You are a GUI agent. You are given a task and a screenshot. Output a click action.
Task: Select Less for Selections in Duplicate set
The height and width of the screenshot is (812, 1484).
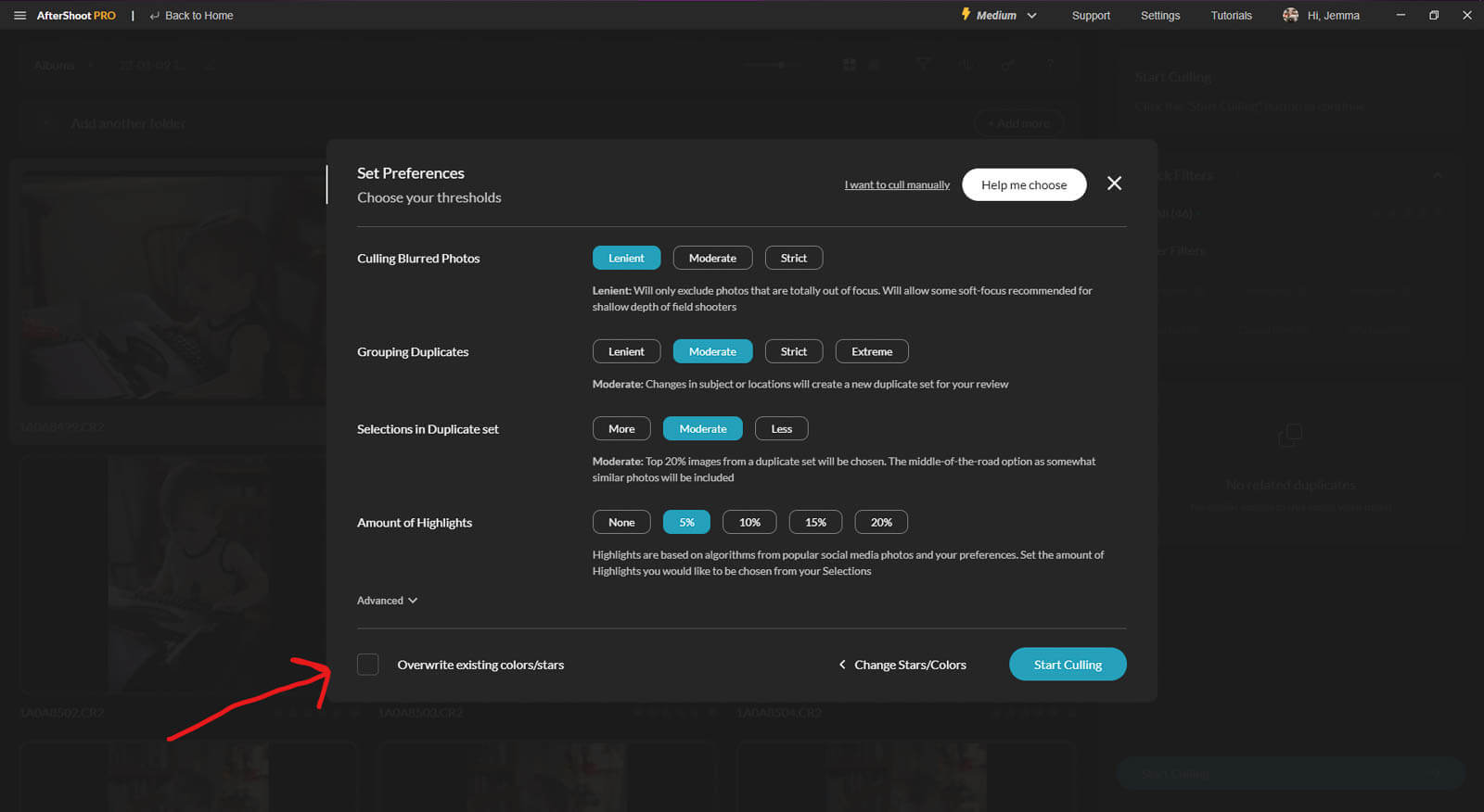pyautogui.click(x=781, y=428)
